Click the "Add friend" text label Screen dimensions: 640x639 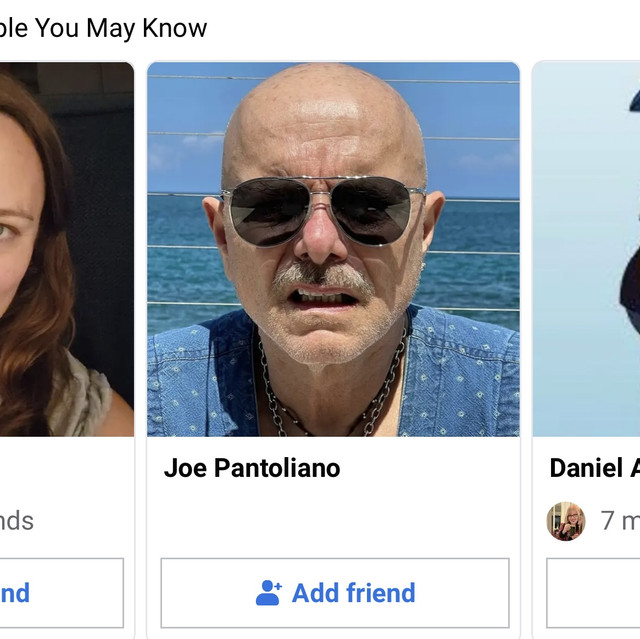point(353,593)
